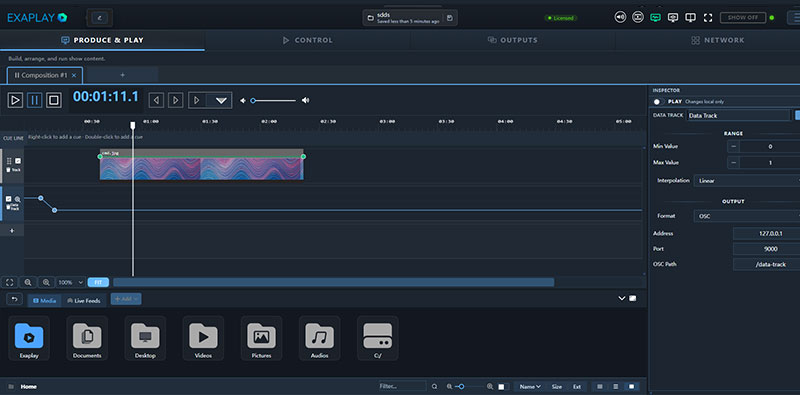Click the display output icon in header
This screenshot has width=800, height=395.
(673, 18)
